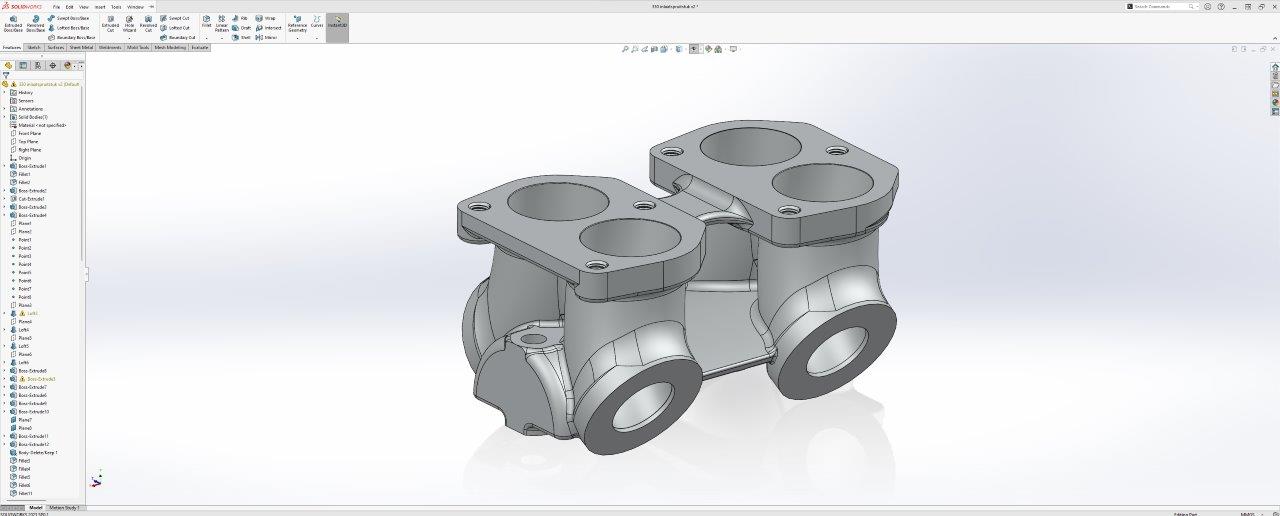Screen dimensions: 1280x516
Task: Click the Search Commands input field
Action: click(1163, 6)
